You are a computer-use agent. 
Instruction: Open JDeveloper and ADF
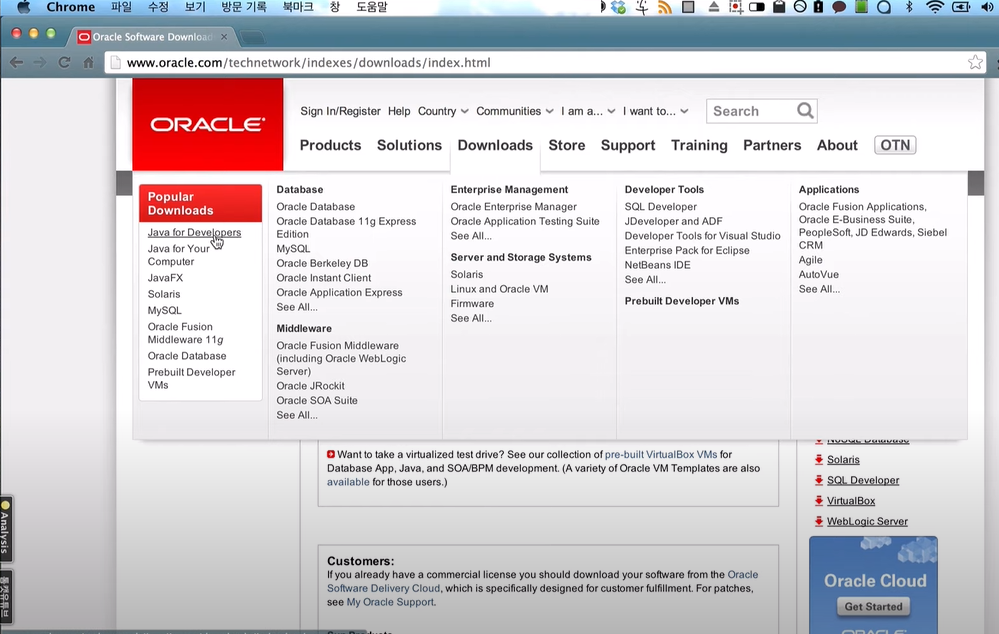[x=673, y=221]
